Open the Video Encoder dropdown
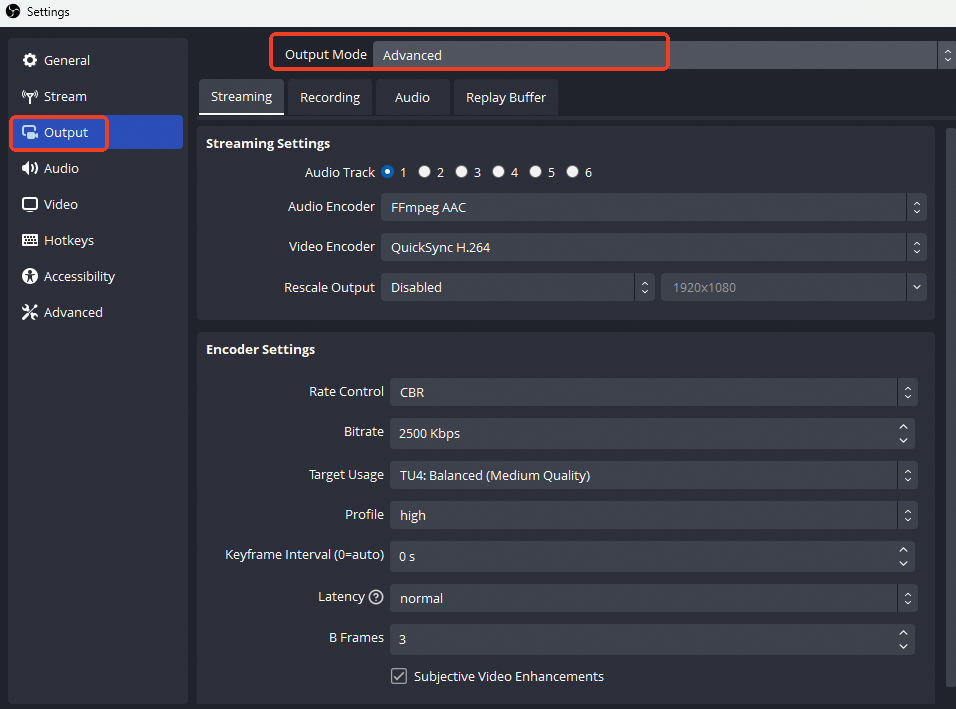The width and height of the screenshot is (956, 709). 654,247
